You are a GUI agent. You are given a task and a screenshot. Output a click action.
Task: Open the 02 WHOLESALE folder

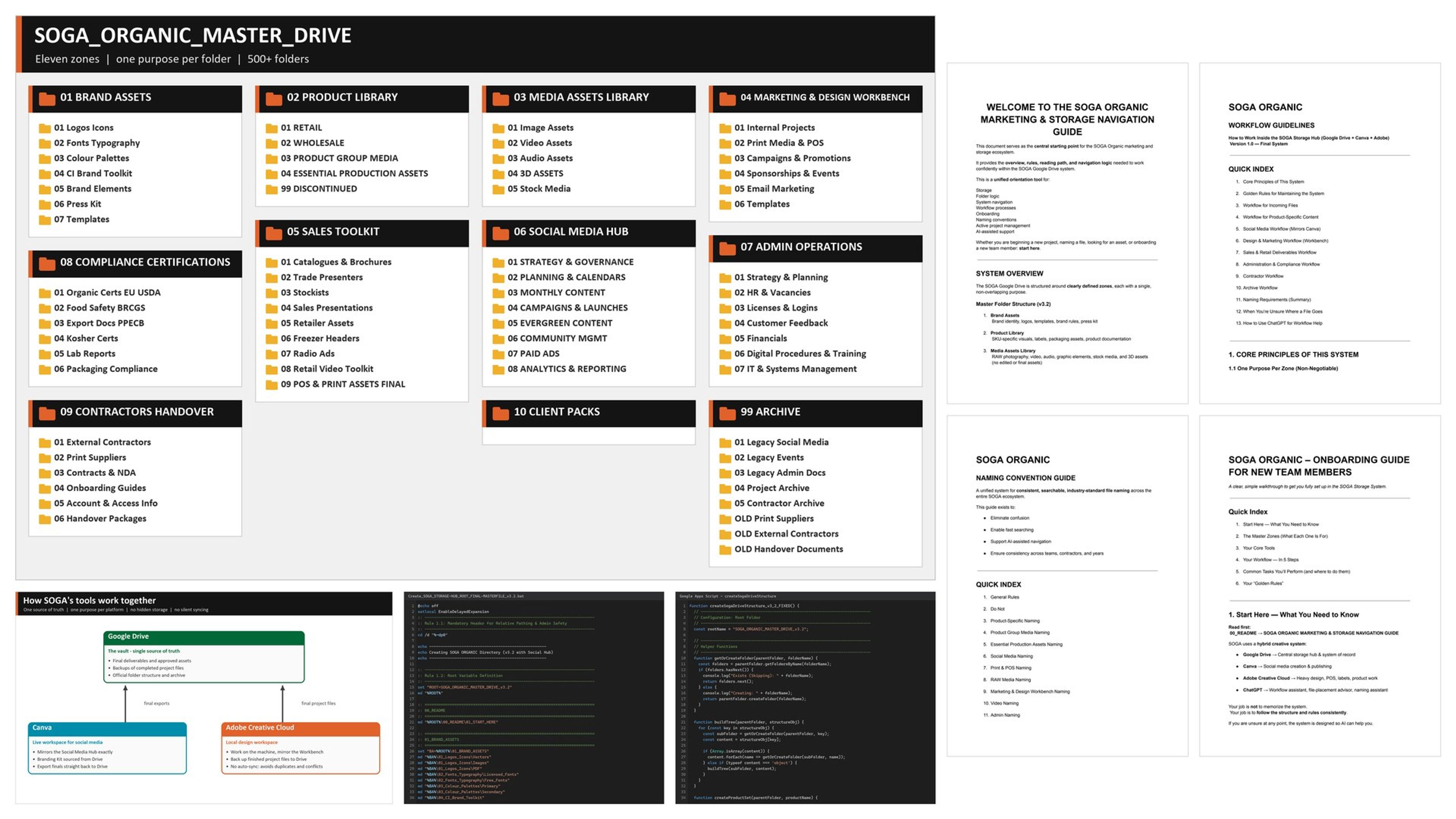304,143
